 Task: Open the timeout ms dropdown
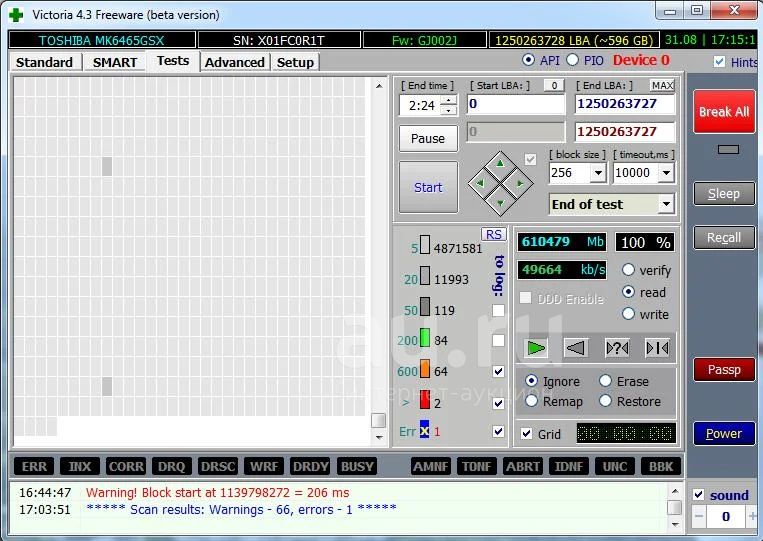point(666,173)
